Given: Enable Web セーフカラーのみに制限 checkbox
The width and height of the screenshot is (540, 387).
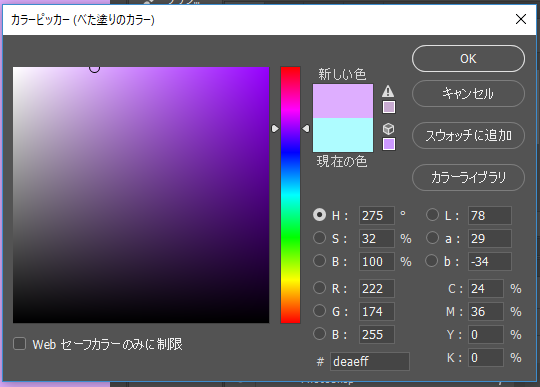Looking at the screenshot, I should tap(20, 344).
